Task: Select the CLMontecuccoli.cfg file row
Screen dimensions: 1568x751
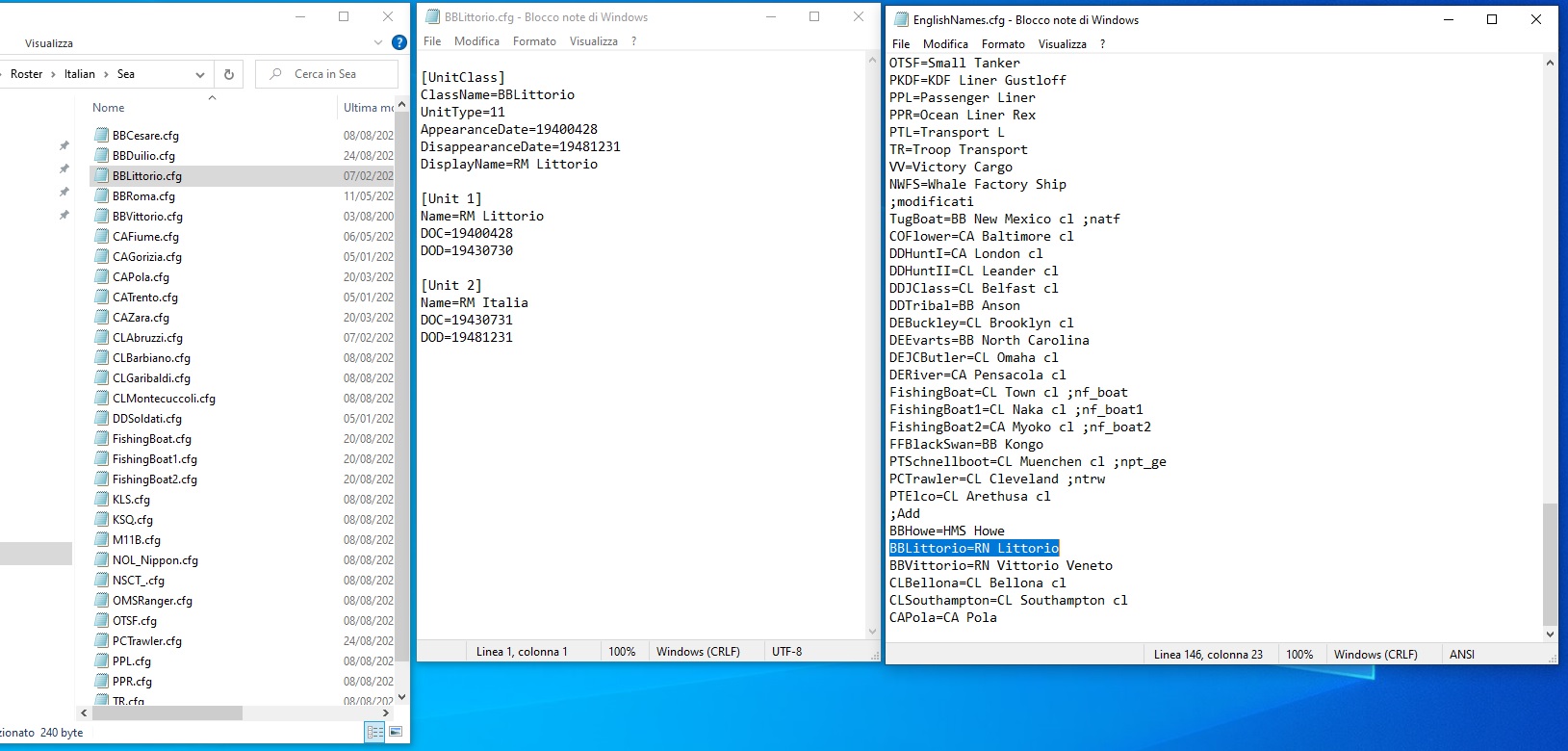Action: (x=243, y=399)
